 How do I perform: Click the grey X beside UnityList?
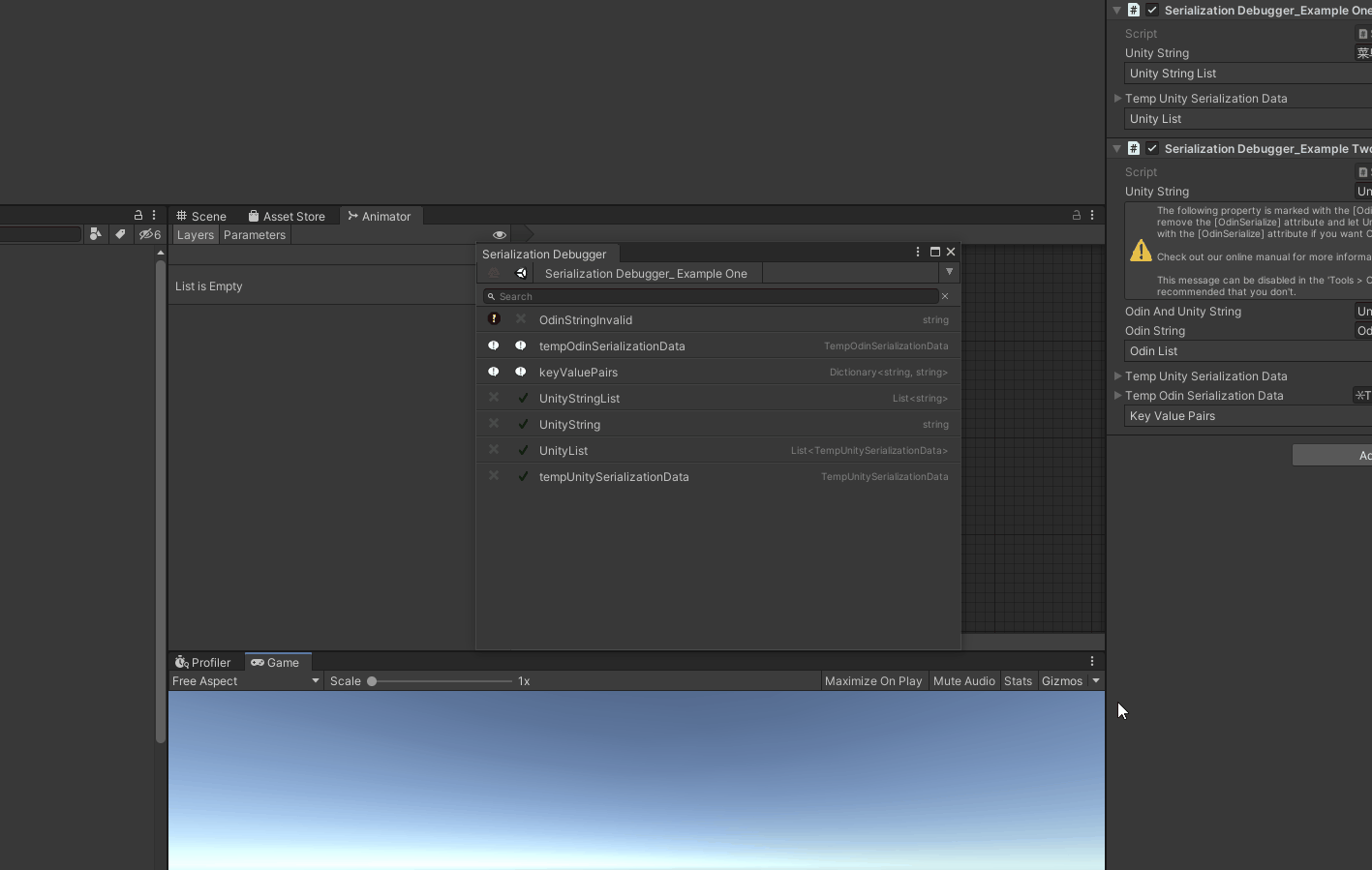tap(494, 450)
